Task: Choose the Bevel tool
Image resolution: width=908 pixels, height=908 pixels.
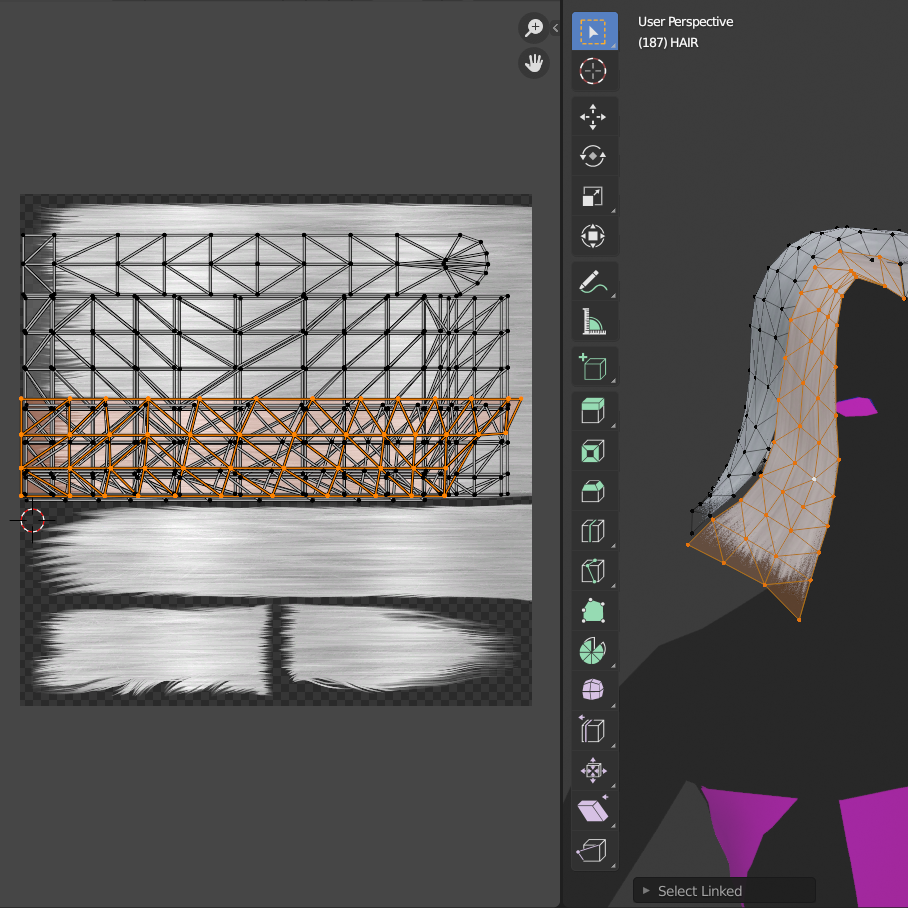Action: tap(594, 490)
